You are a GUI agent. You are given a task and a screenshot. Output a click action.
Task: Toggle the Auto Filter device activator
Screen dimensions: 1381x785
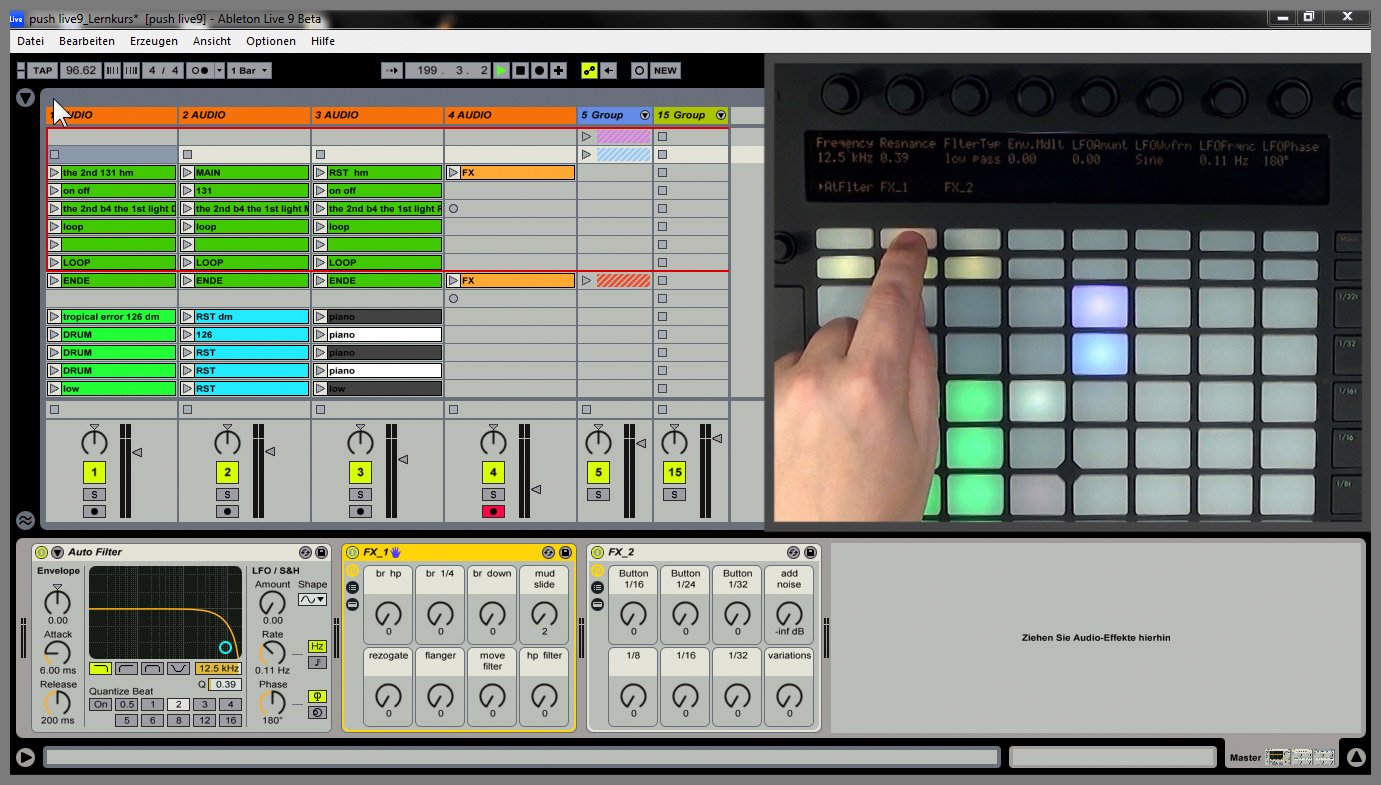pyautogui.click(x=41, y=552)
